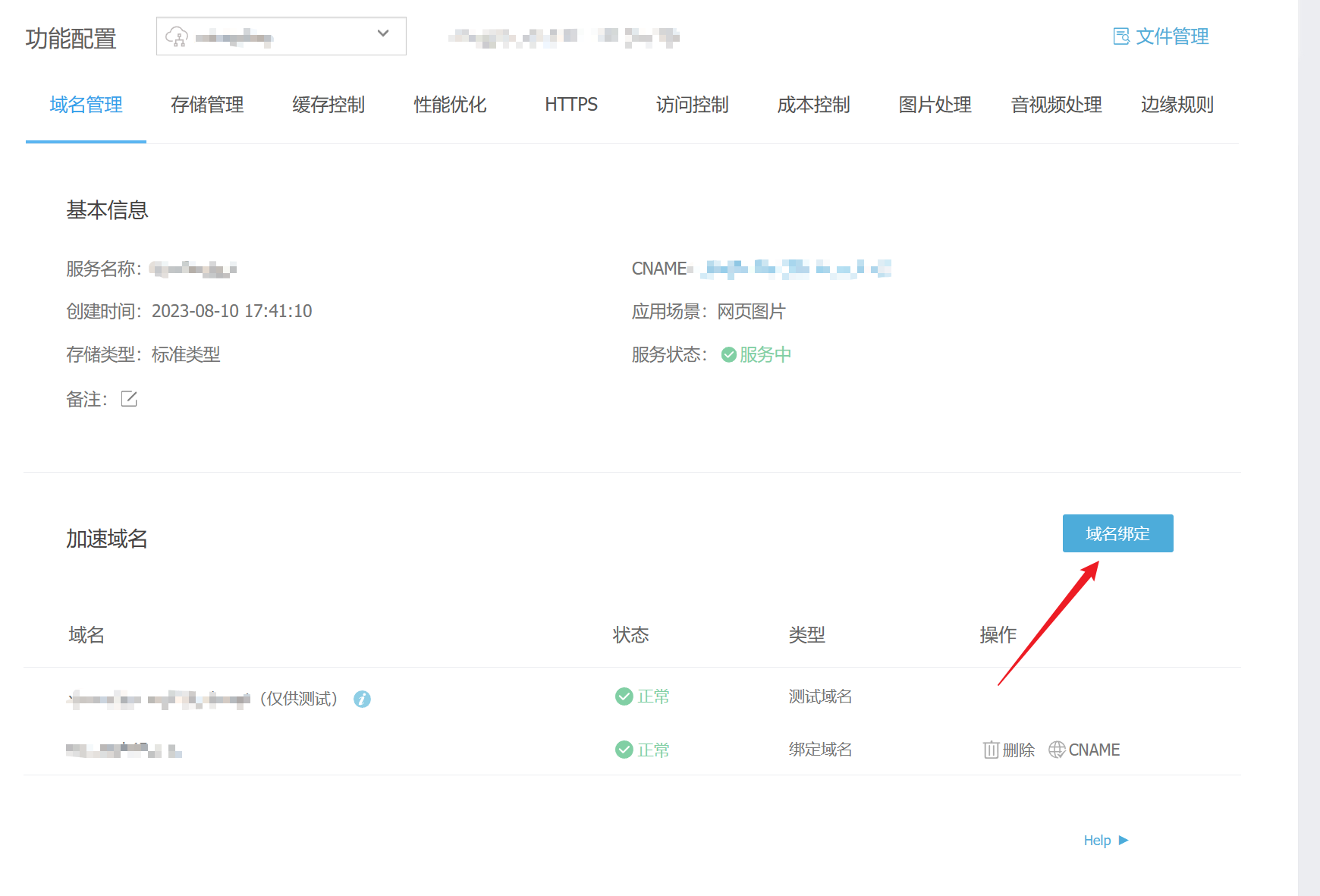Switch to 访问控制 tab
Viewport: 1320px width, 896px height.
point(693,105)
